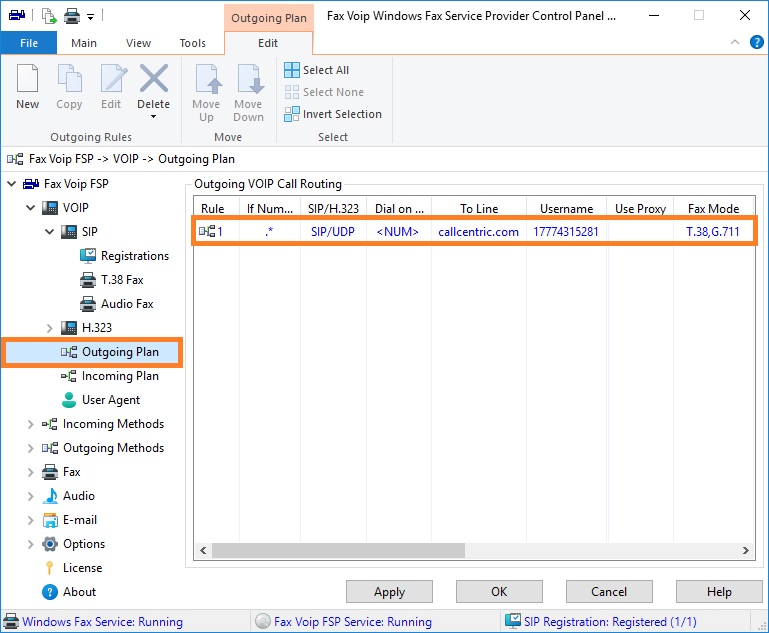Click the To Line column header
The width and height of the screenshot is (769, 633).
(x=479, y=209)
